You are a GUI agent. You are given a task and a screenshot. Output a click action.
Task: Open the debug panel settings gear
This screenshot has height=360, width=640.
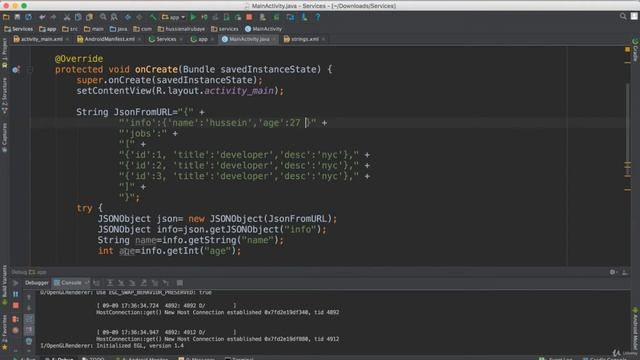point(613,272)
